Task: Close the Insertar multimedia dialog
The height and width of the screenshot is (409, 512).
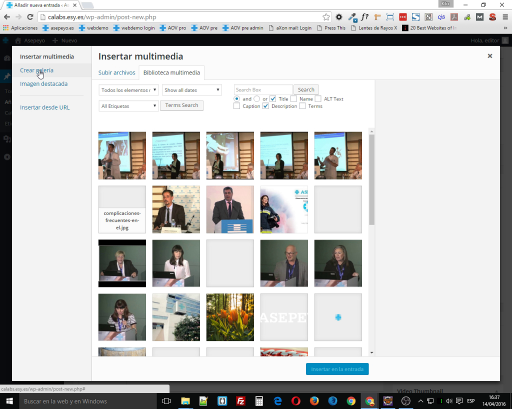Action: [490, 56]
